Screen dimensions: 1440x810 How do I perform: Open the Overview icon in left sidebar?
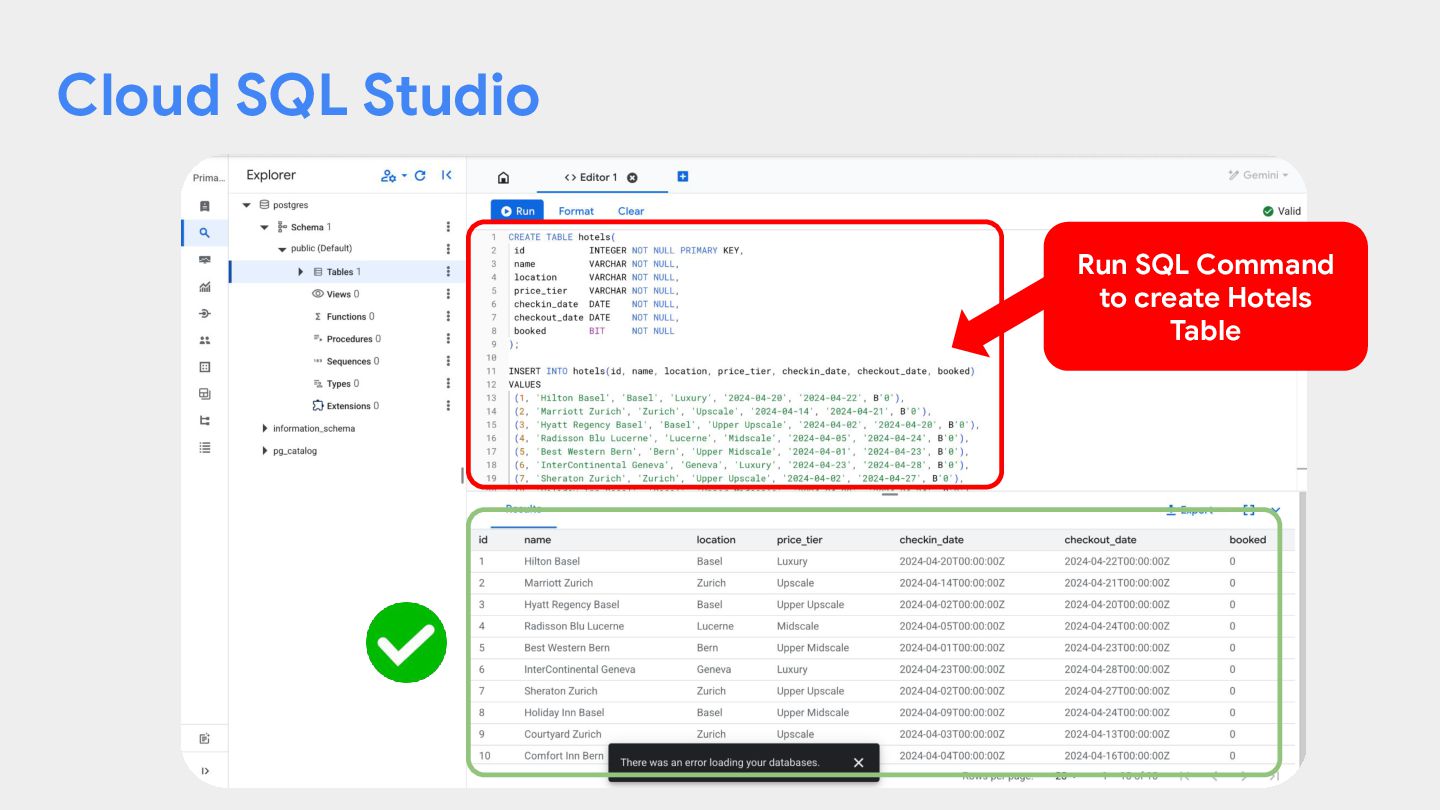[x=205, y=206]
